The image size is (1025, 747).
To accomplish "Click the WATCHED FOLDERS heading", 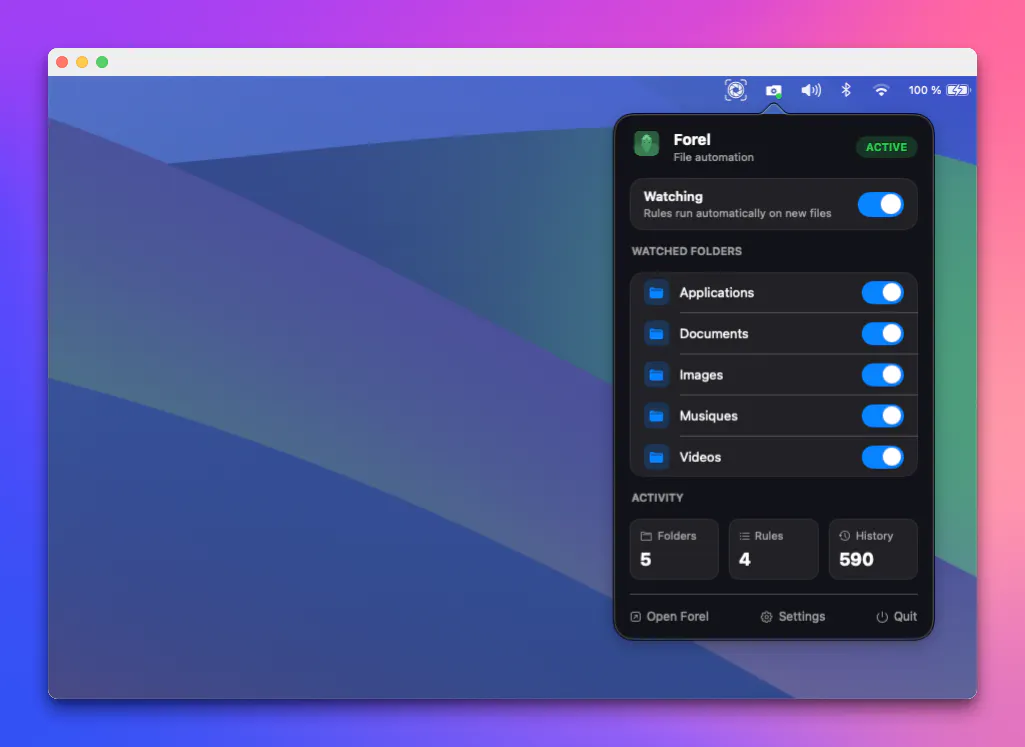I will click(x=686, y=252).
